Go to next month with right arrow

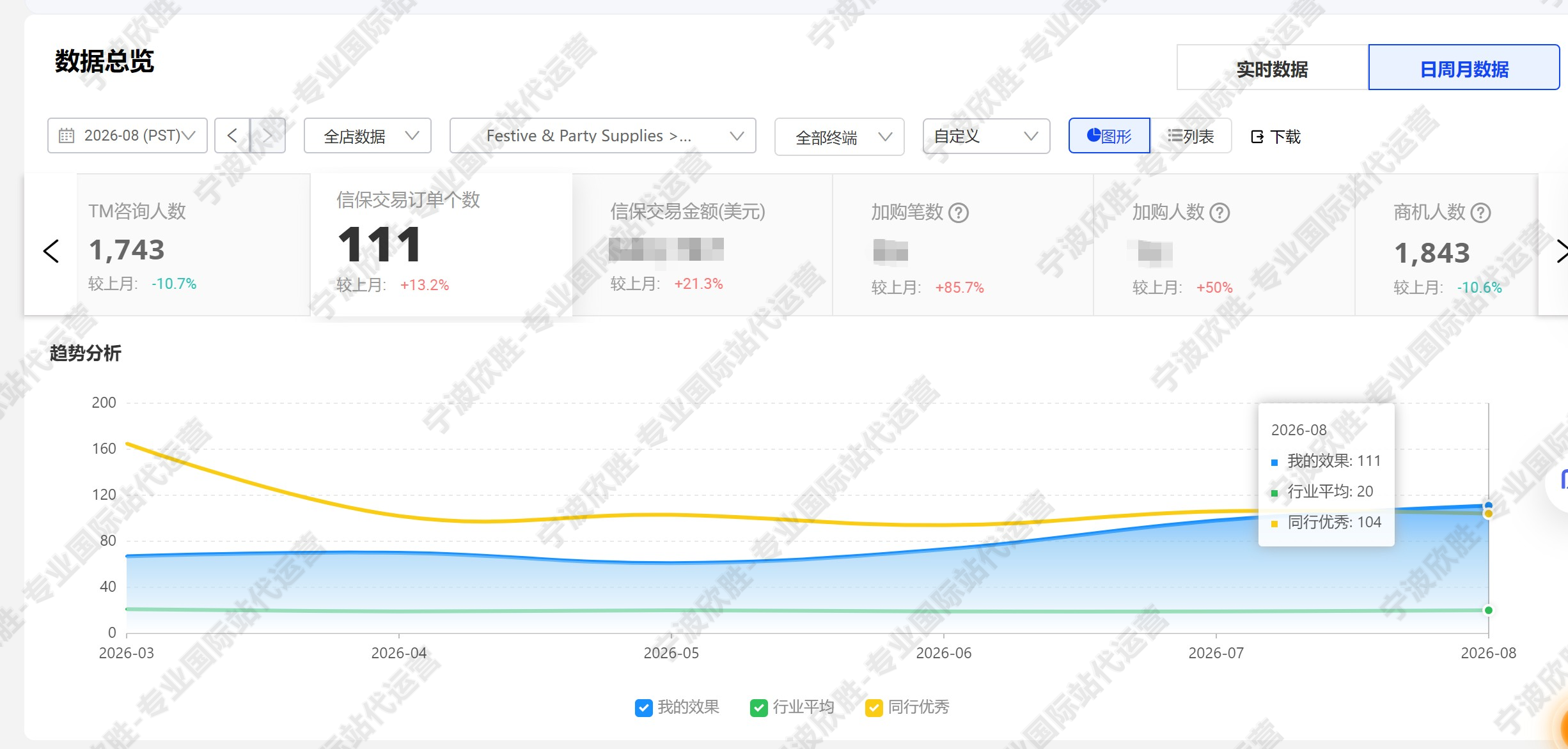[x=268, y=135]
